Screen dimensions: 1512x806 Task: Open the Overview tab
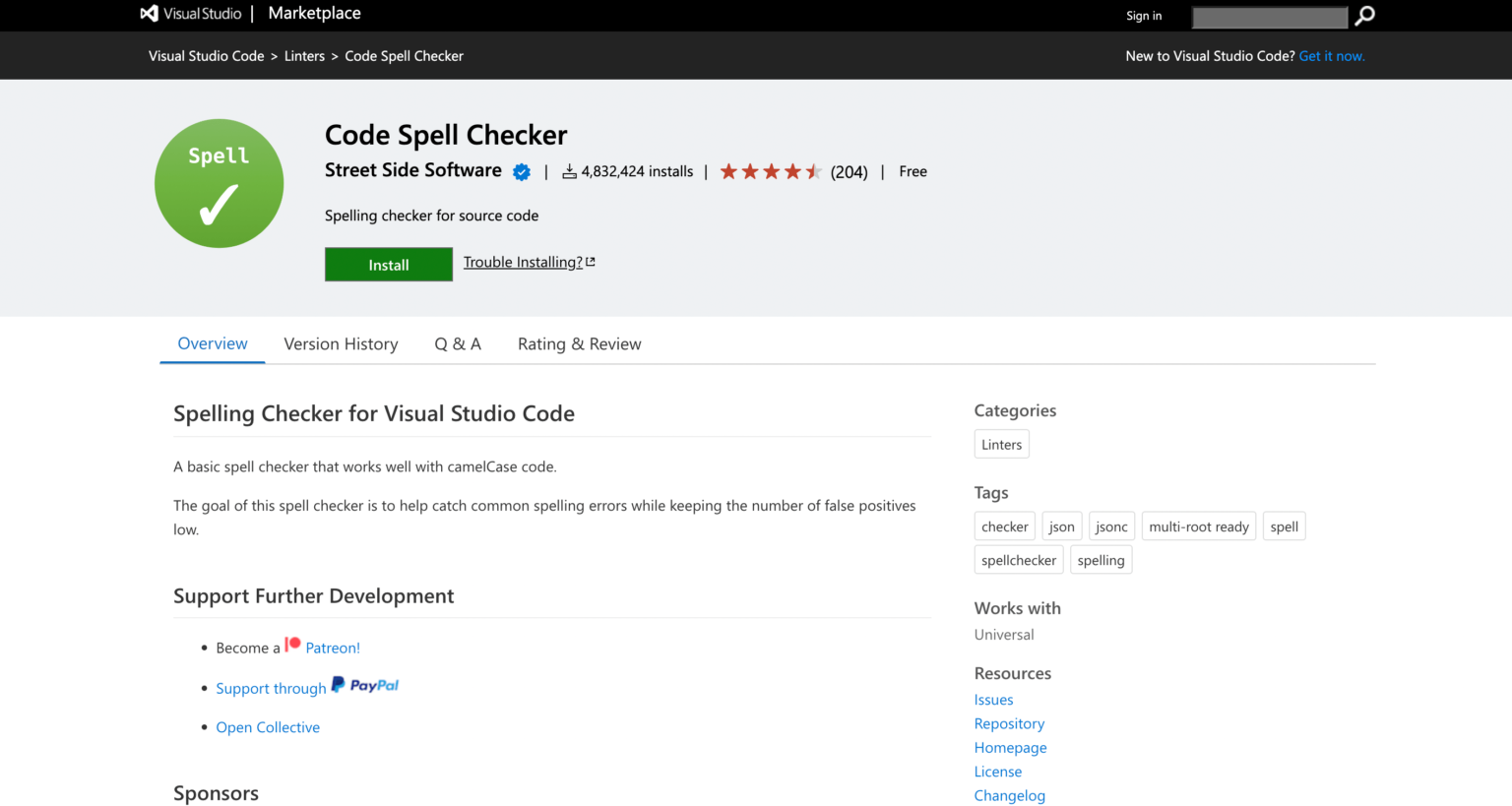(x=212, y=343)
